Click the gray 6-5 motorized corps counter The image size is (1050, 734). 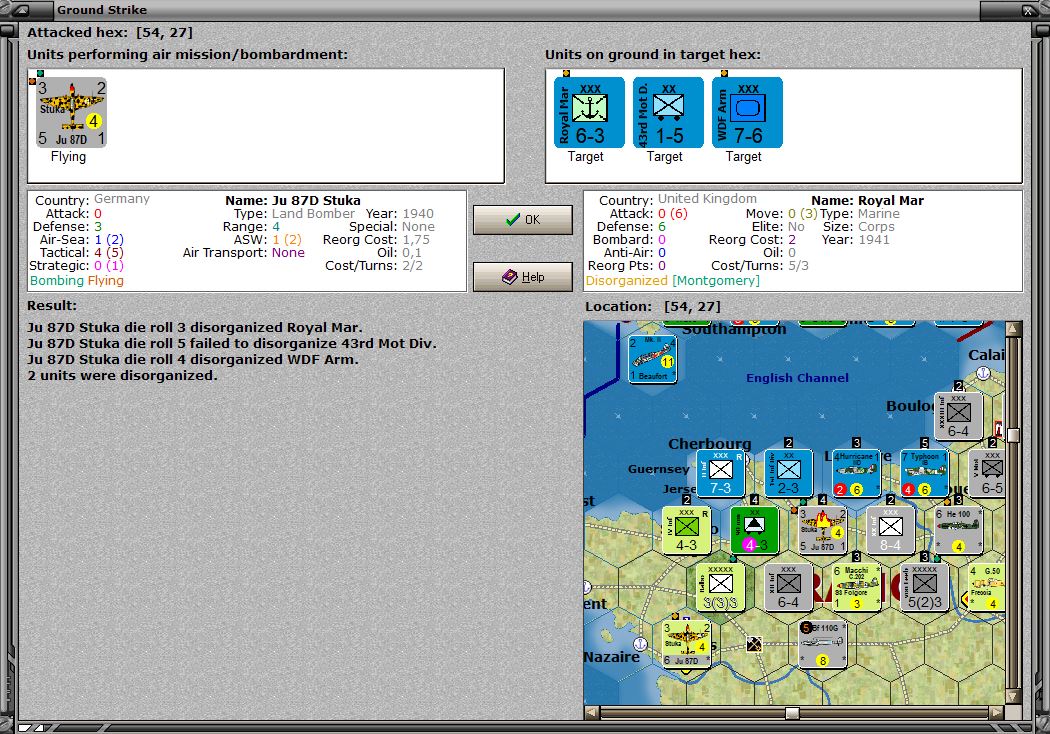pyautogui.click(x=987, y=473)
